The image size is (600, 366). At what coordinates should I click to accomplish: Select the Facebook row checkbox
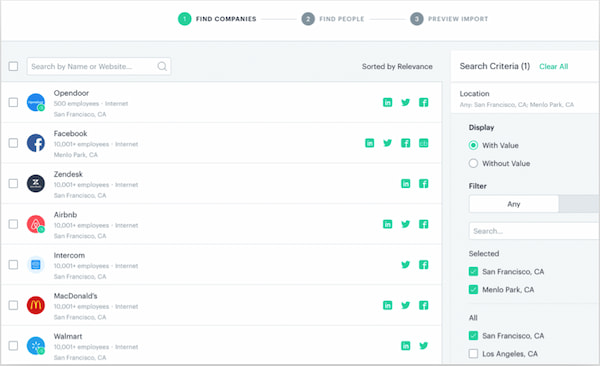(13, 143)
